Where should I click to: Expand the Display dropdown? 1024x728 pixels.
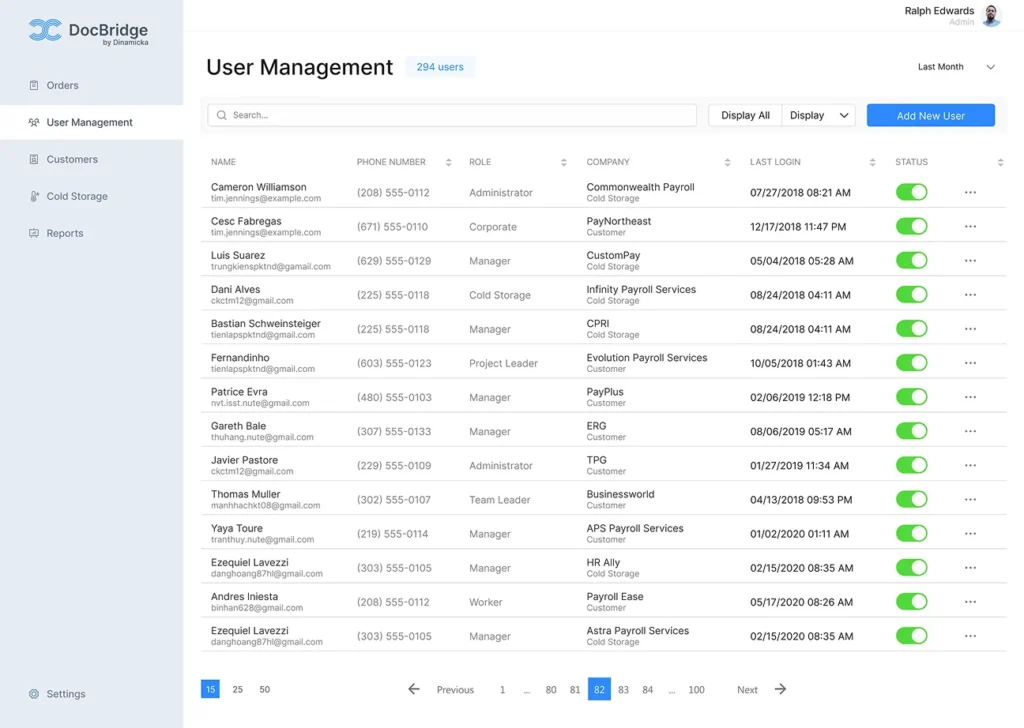pyautogui.click(x=818, y=115)
